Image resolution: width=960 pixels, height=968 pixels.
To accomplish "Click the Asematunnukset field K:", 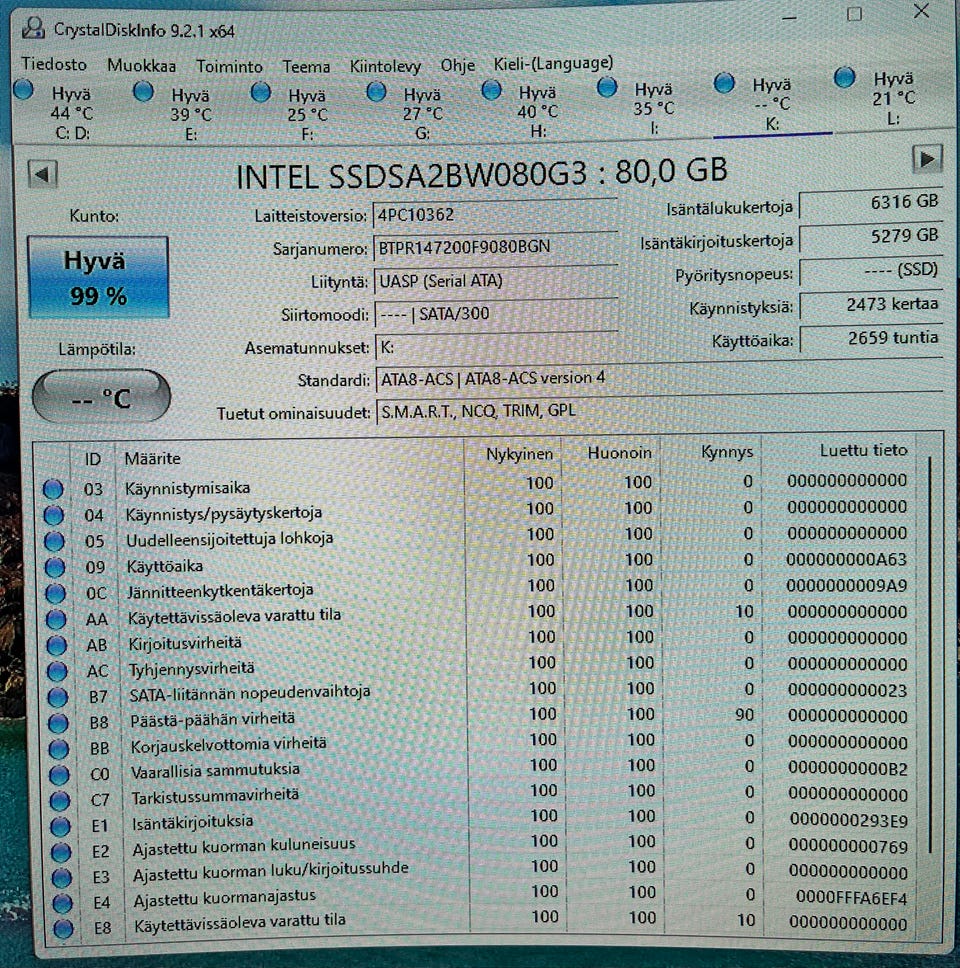I will 498,347.
